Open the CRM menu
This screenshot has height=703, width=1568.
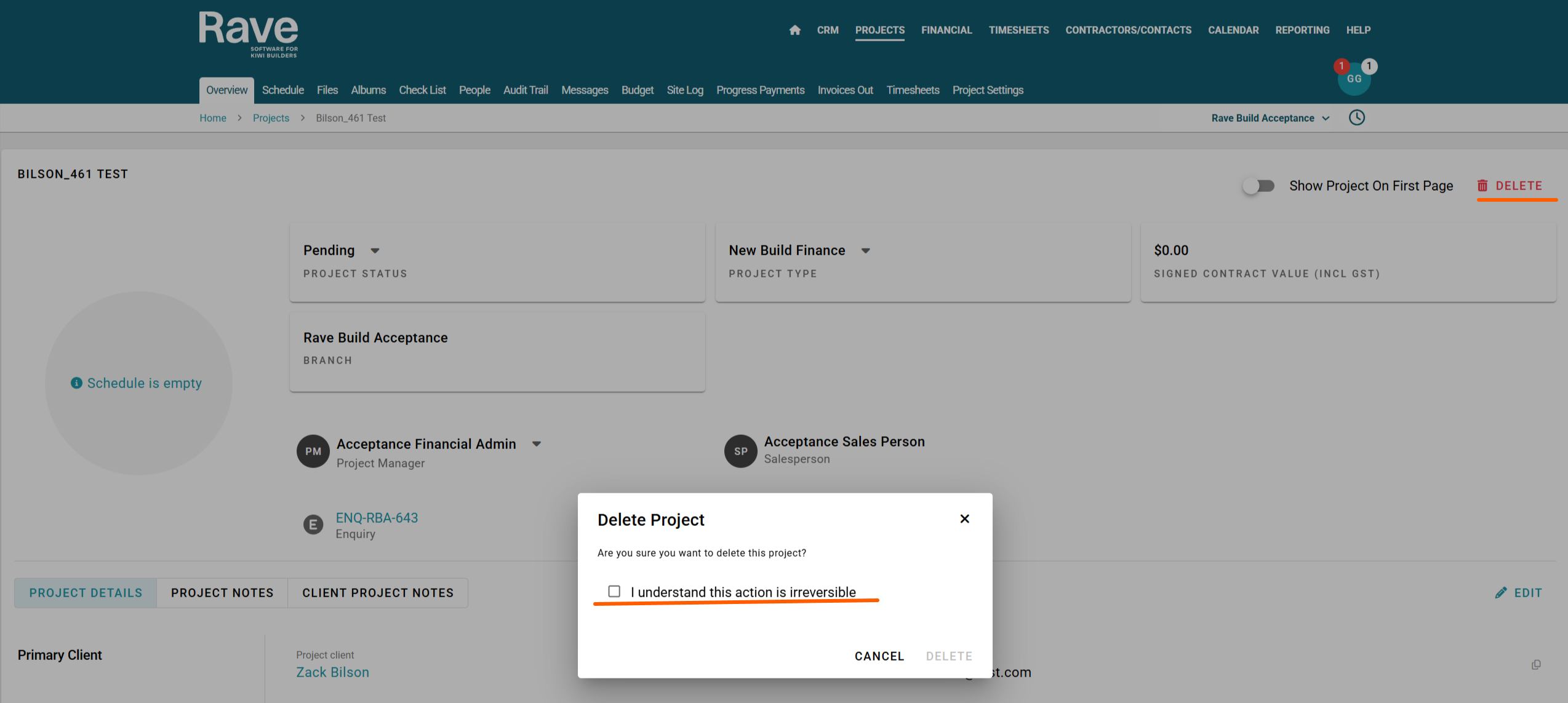point(828,30)
